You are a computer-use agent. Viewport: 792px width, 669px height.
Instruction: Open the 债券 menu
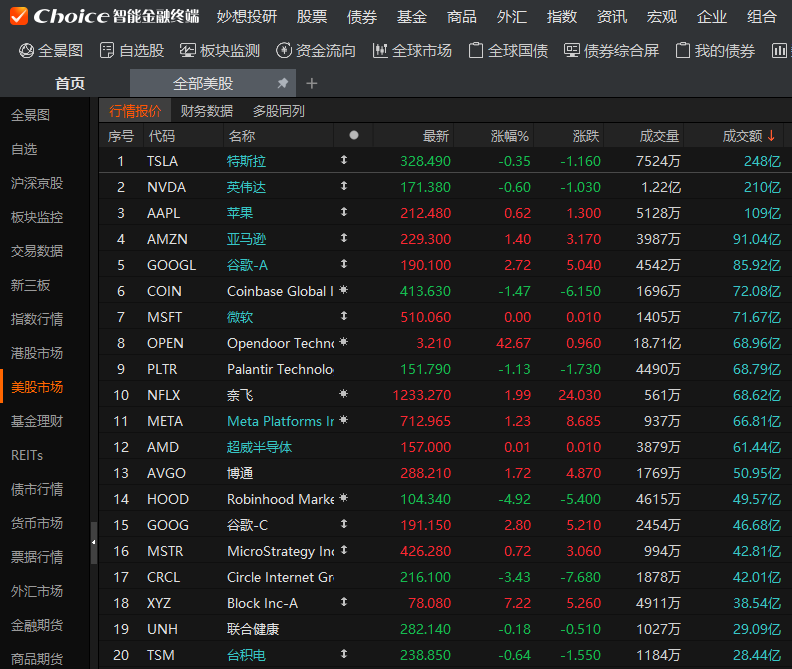point(362,17)
